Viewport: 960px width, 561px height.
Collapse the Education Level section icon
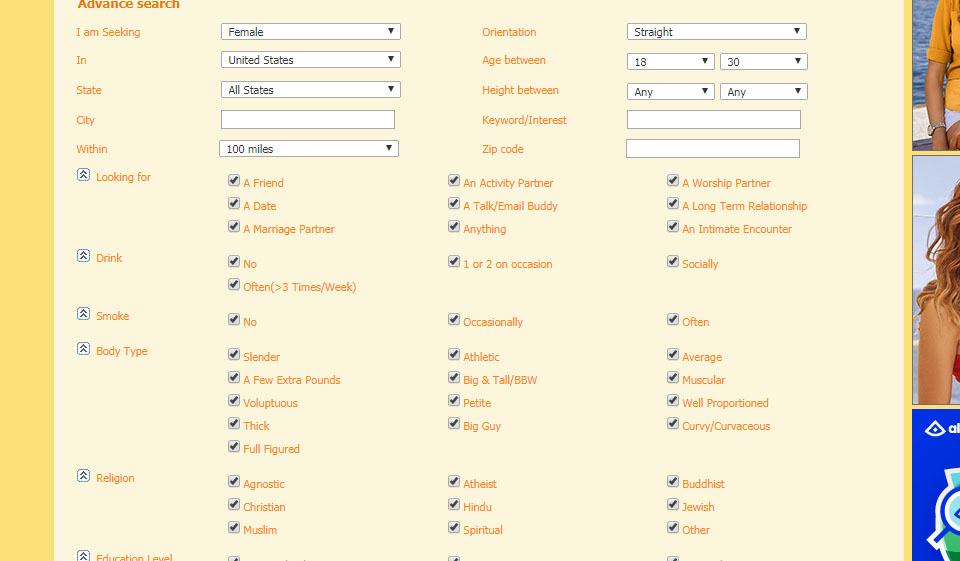coord(84,555)
